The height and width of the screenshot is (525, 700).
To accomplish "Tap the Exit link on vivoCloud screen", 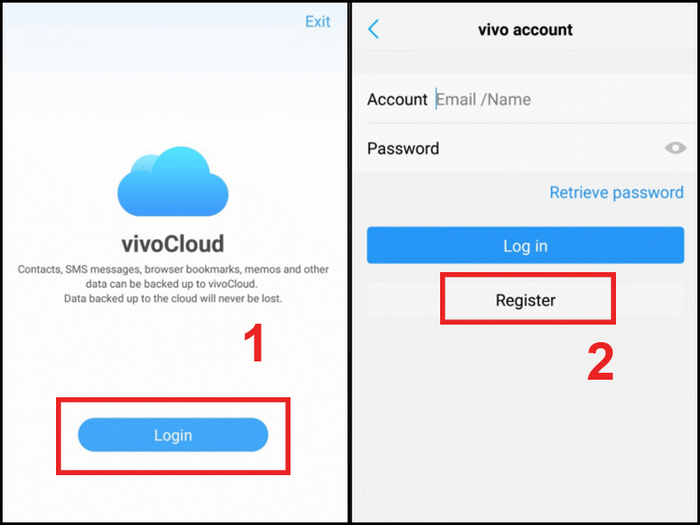I will [x=317, y=21].
